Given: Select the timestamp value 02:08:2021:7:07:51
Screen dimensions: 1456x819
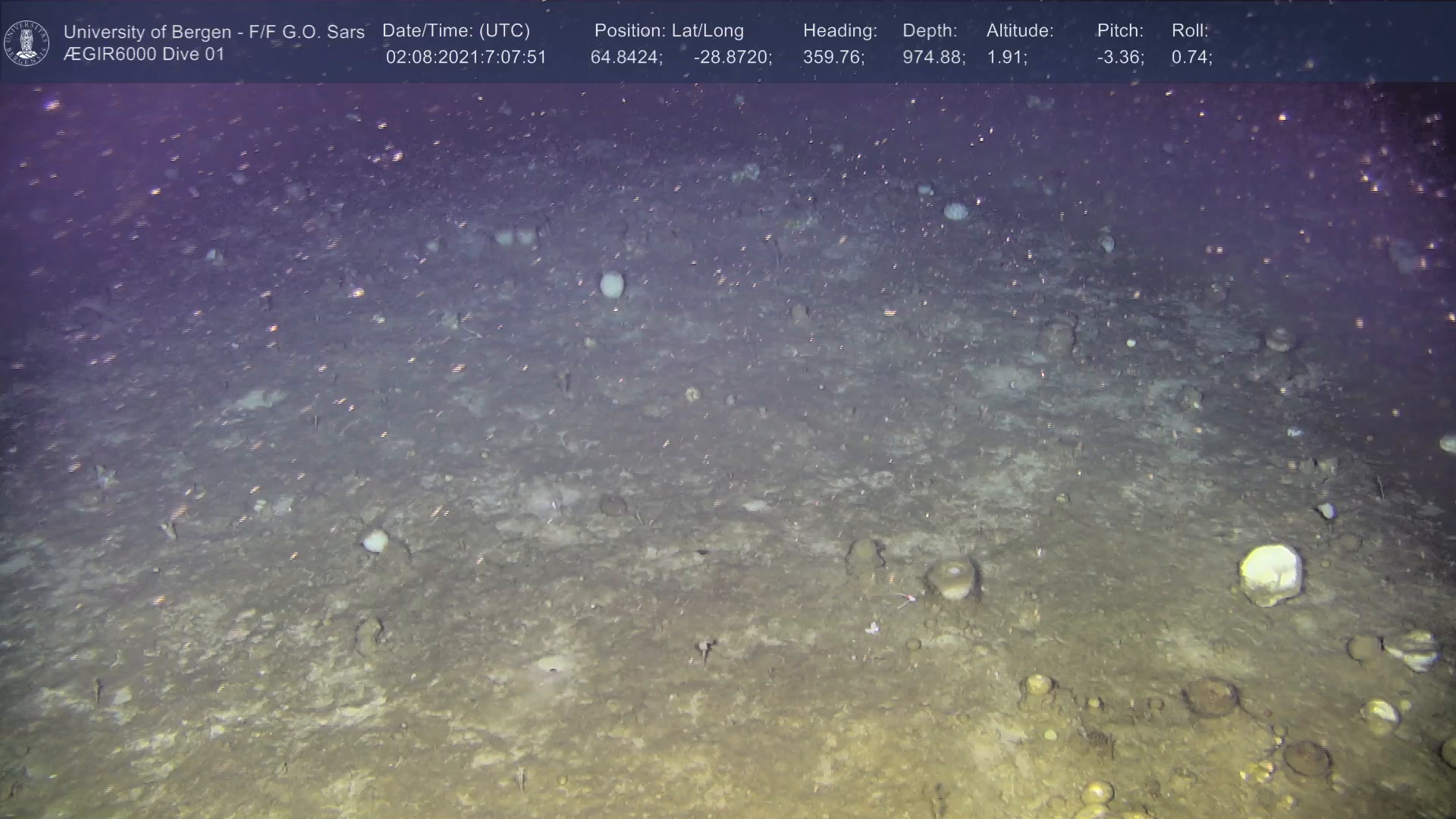Looking at the screenshot, I should pos(466,58).
